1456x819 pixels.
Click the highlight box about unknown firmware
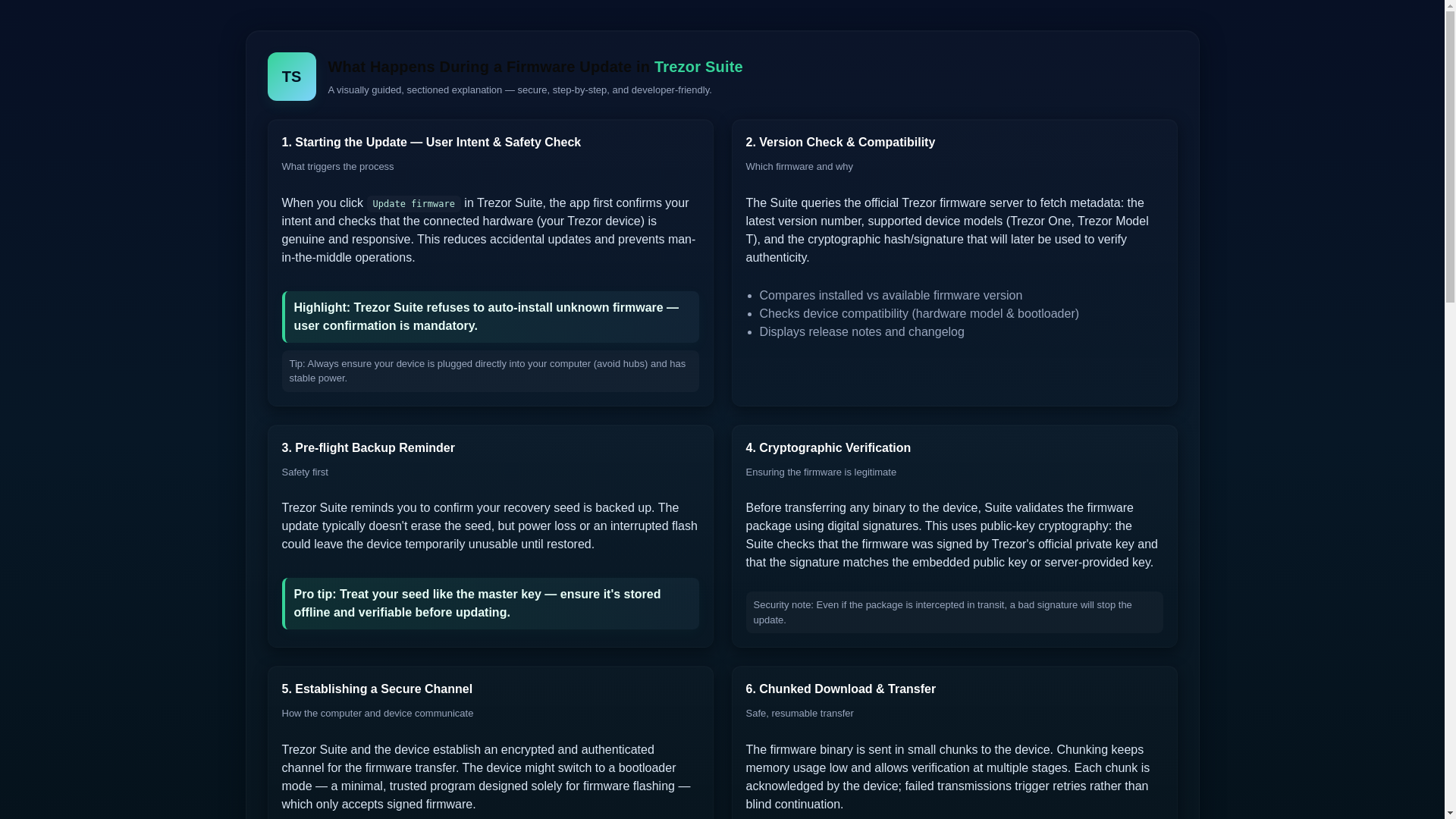click(490, 317)
